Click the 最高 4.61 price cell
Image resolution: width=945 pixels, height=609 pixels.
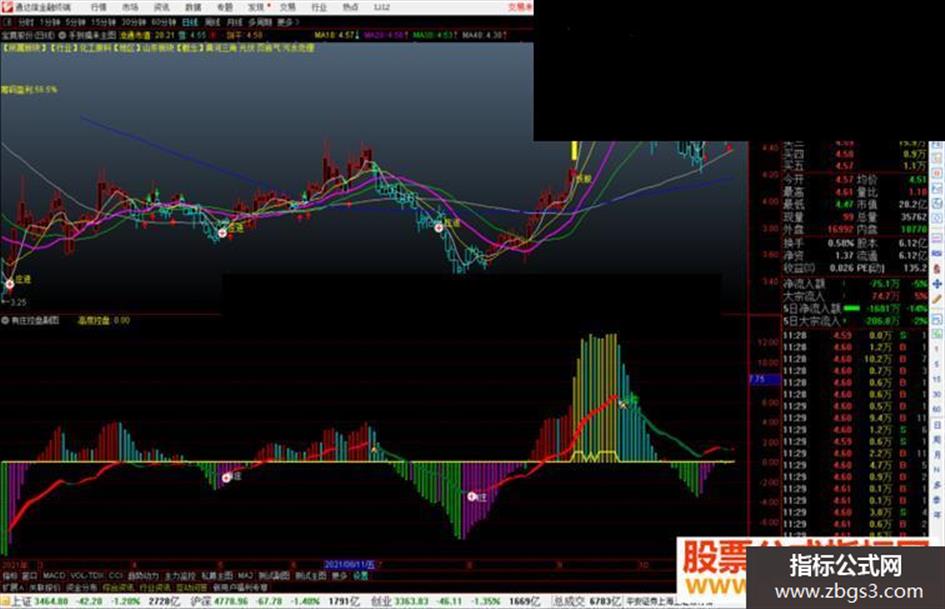coord(844,192)
